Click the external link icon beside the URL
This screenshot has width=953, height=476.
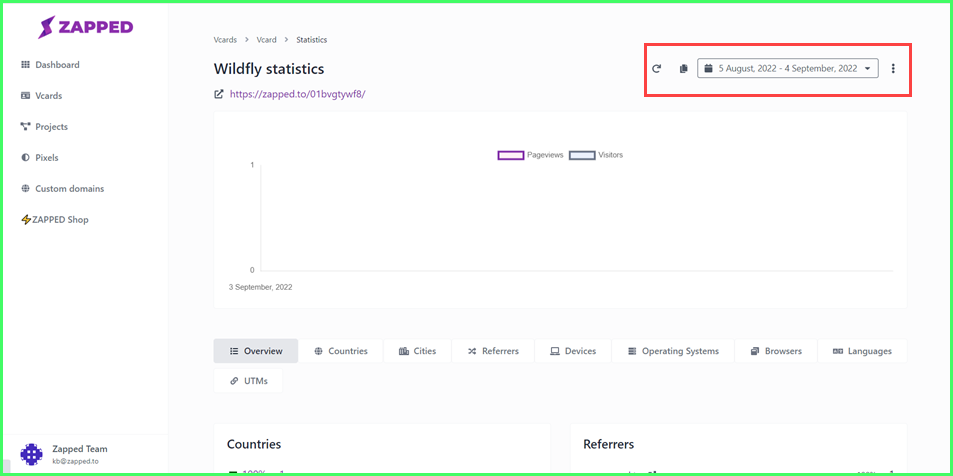[219, 94]
